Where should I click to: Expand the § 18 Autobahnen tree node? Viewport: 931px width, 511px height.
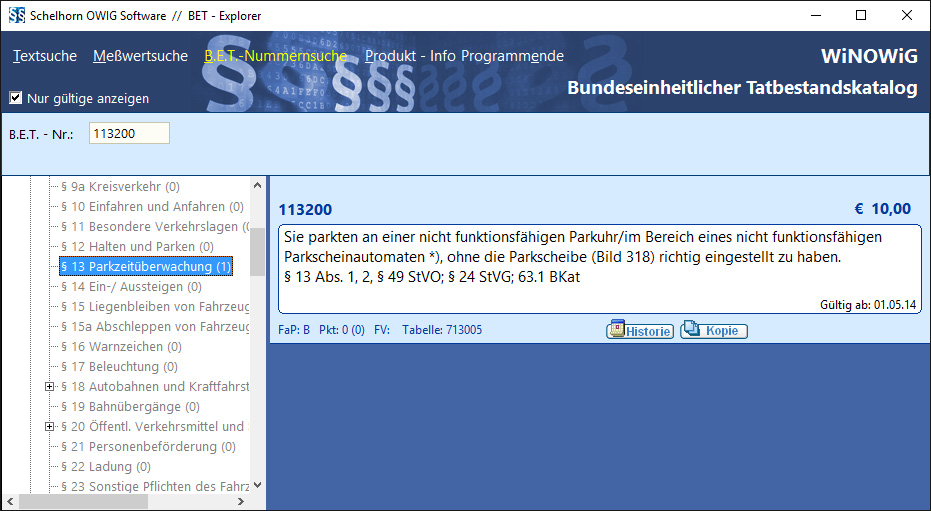tap(50, 387)
